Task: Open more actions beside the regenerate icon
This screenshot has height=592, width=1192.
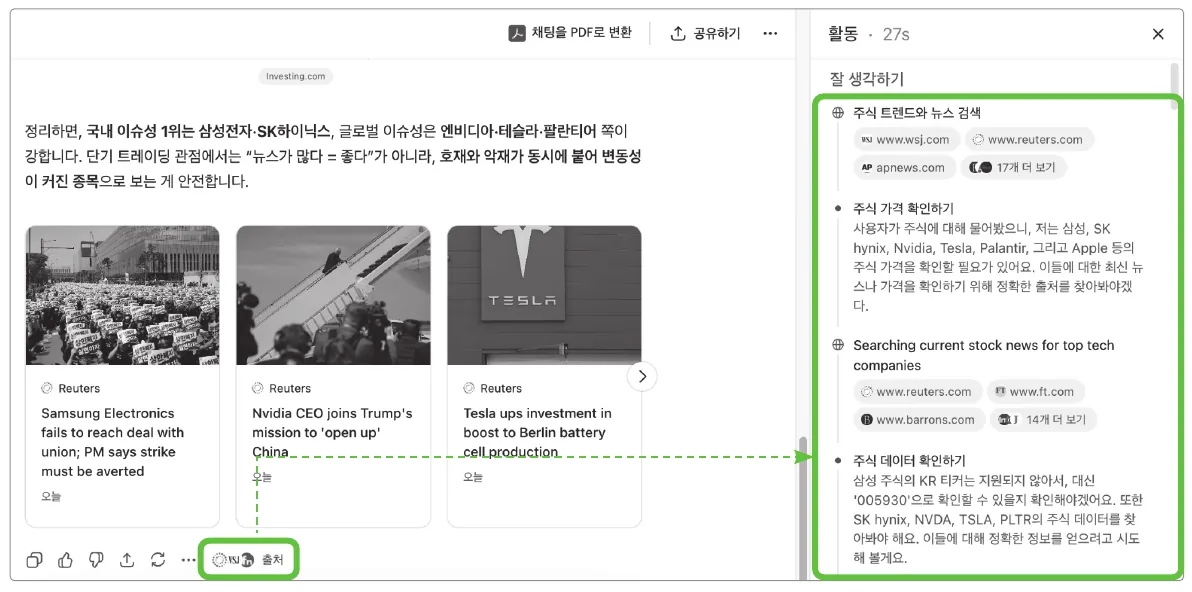Action: point(189,560)
